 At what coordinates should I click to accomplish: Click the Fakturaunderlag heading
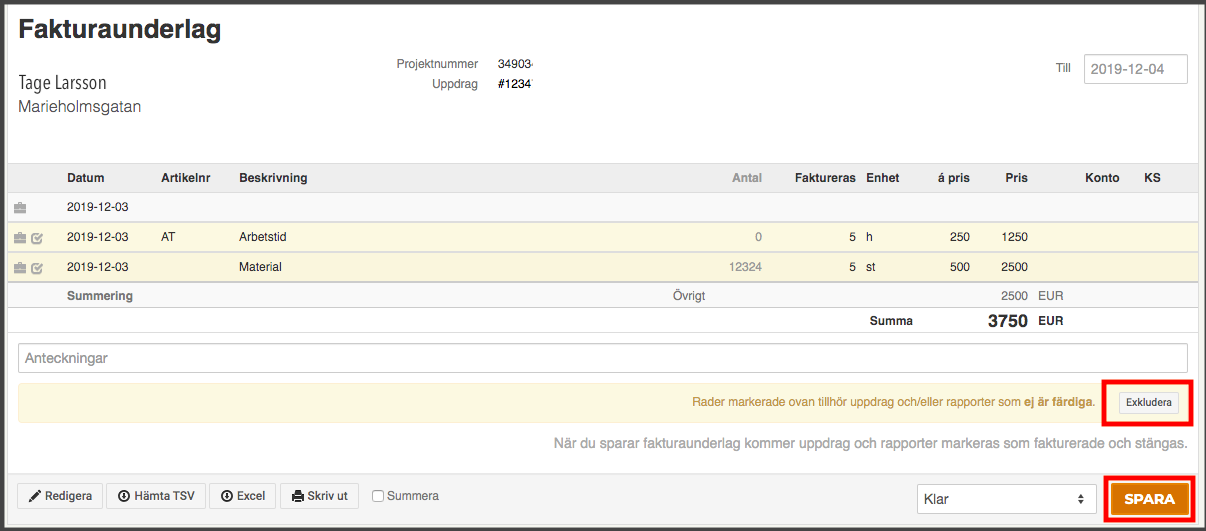[120, 30]
